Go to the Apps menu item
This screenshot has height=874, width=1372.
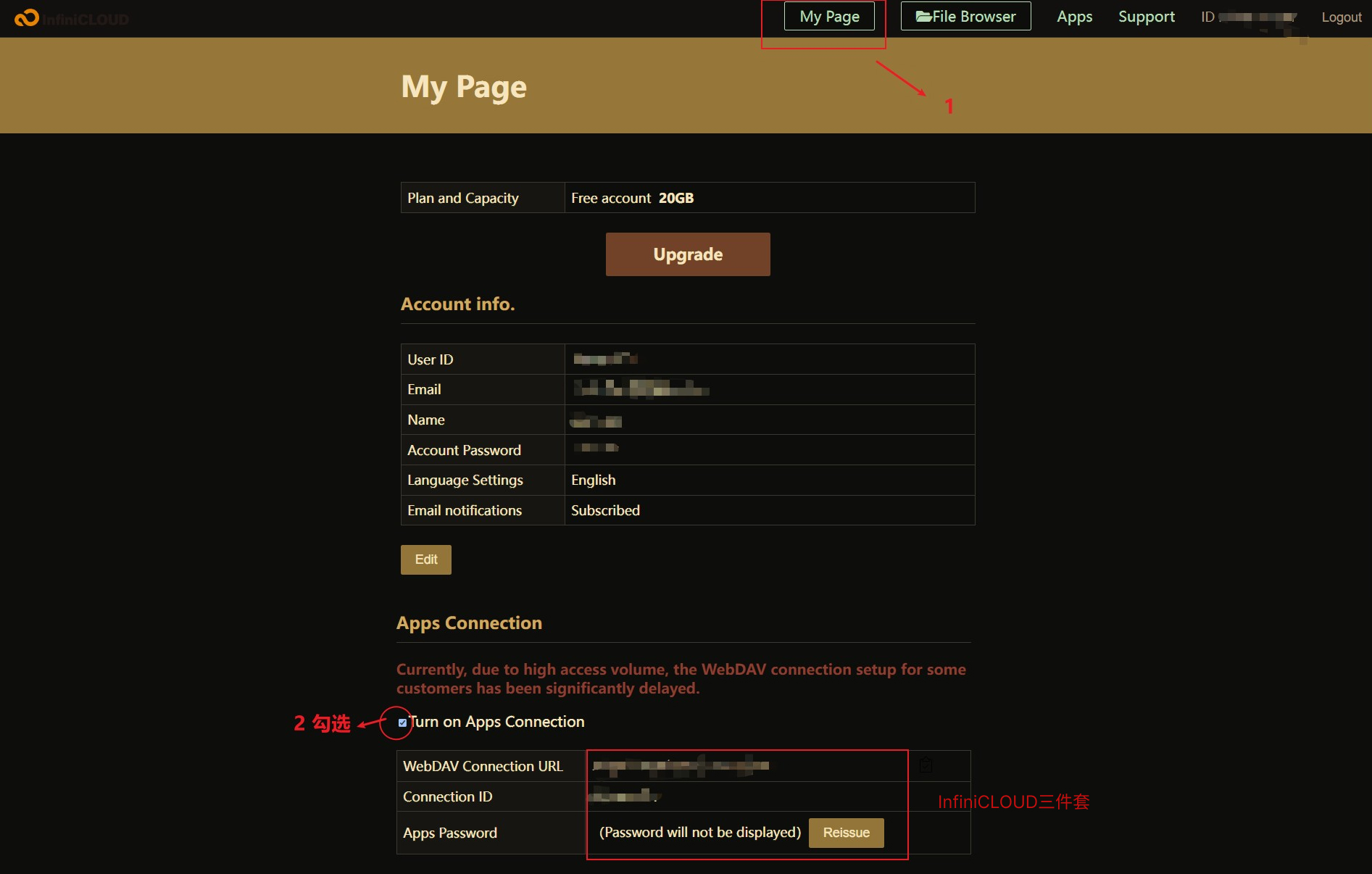[1074, 17]
